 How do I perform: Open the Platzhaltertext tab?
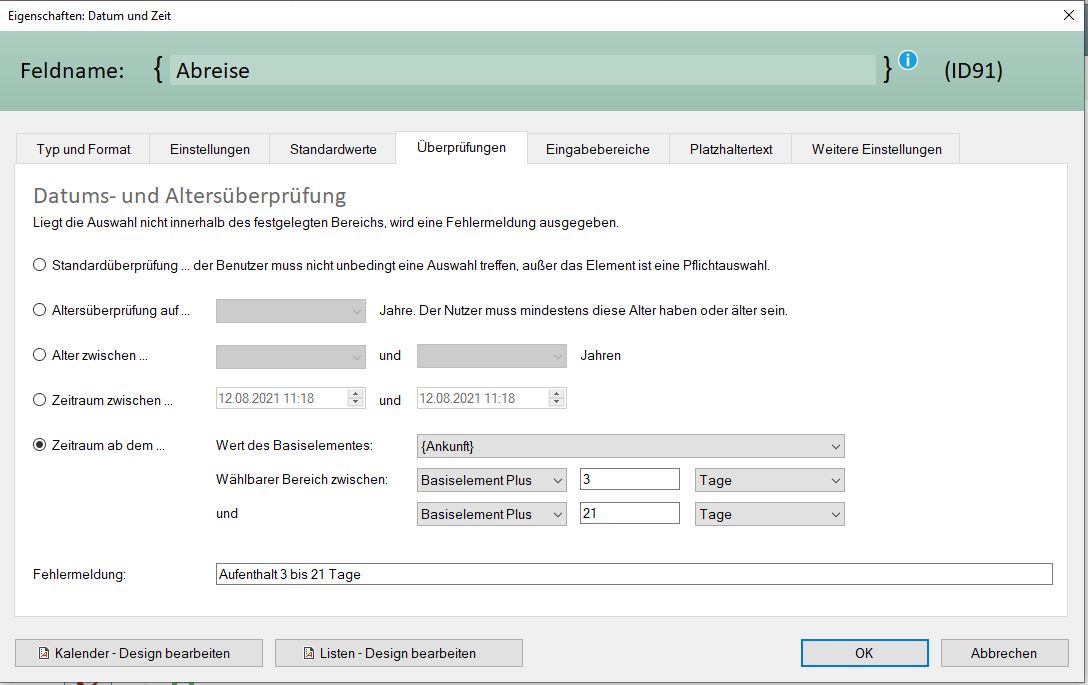tap(731, 149)
